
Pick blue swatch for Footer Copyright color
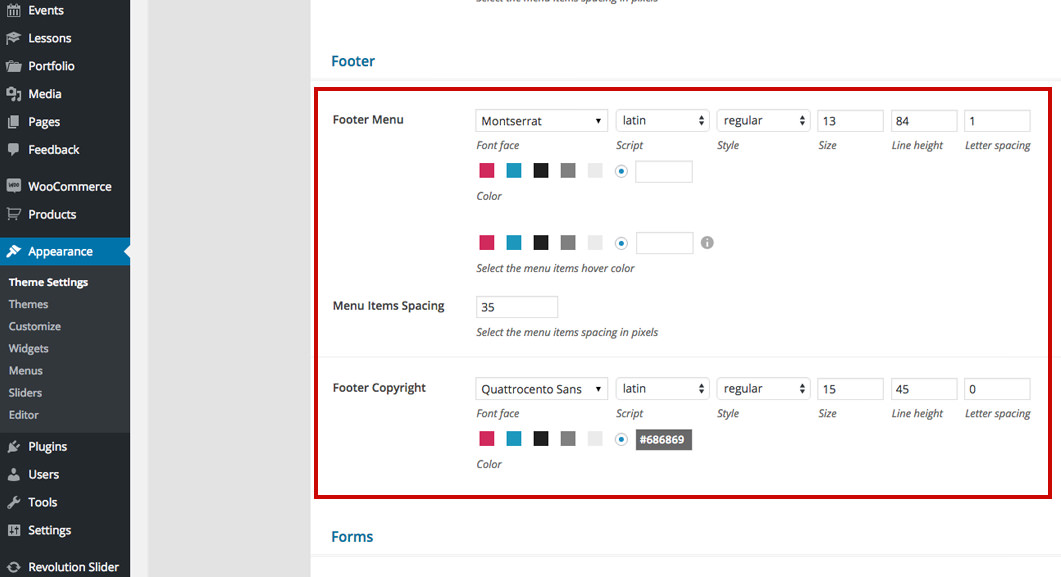click(514, 439)
